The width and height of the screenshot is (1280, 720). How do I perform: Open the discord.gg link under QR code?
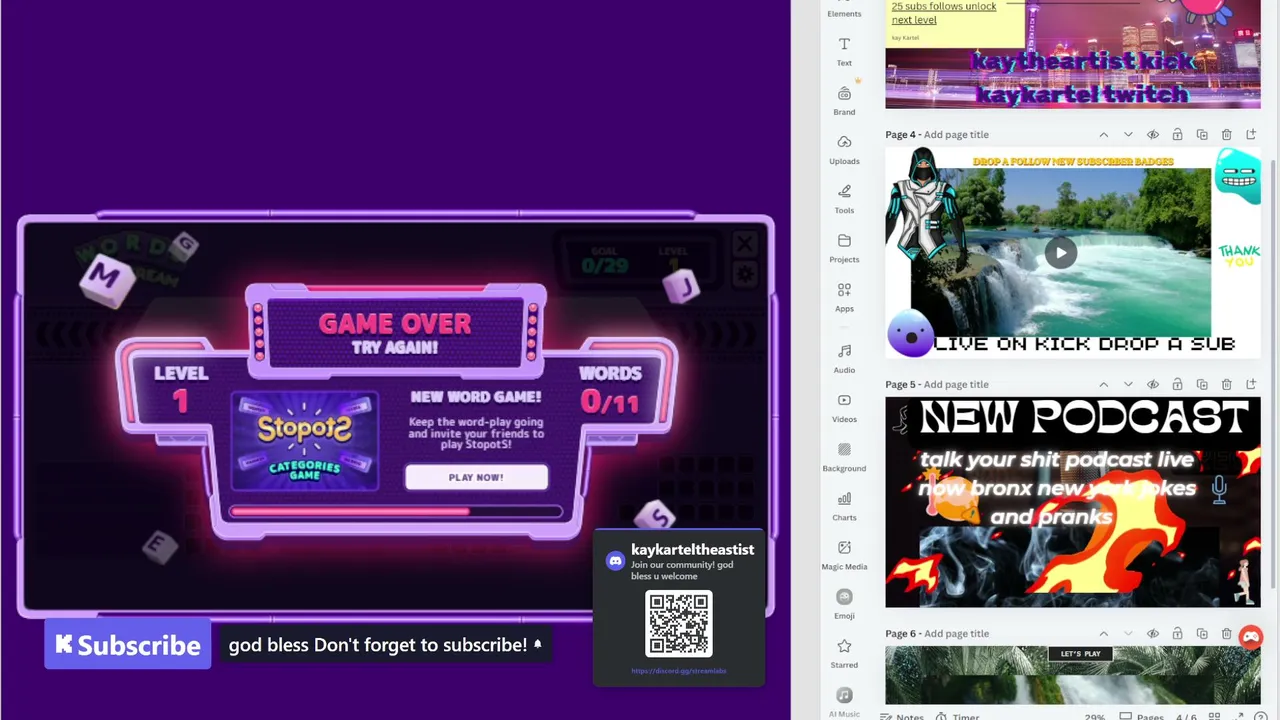point(679,671)
